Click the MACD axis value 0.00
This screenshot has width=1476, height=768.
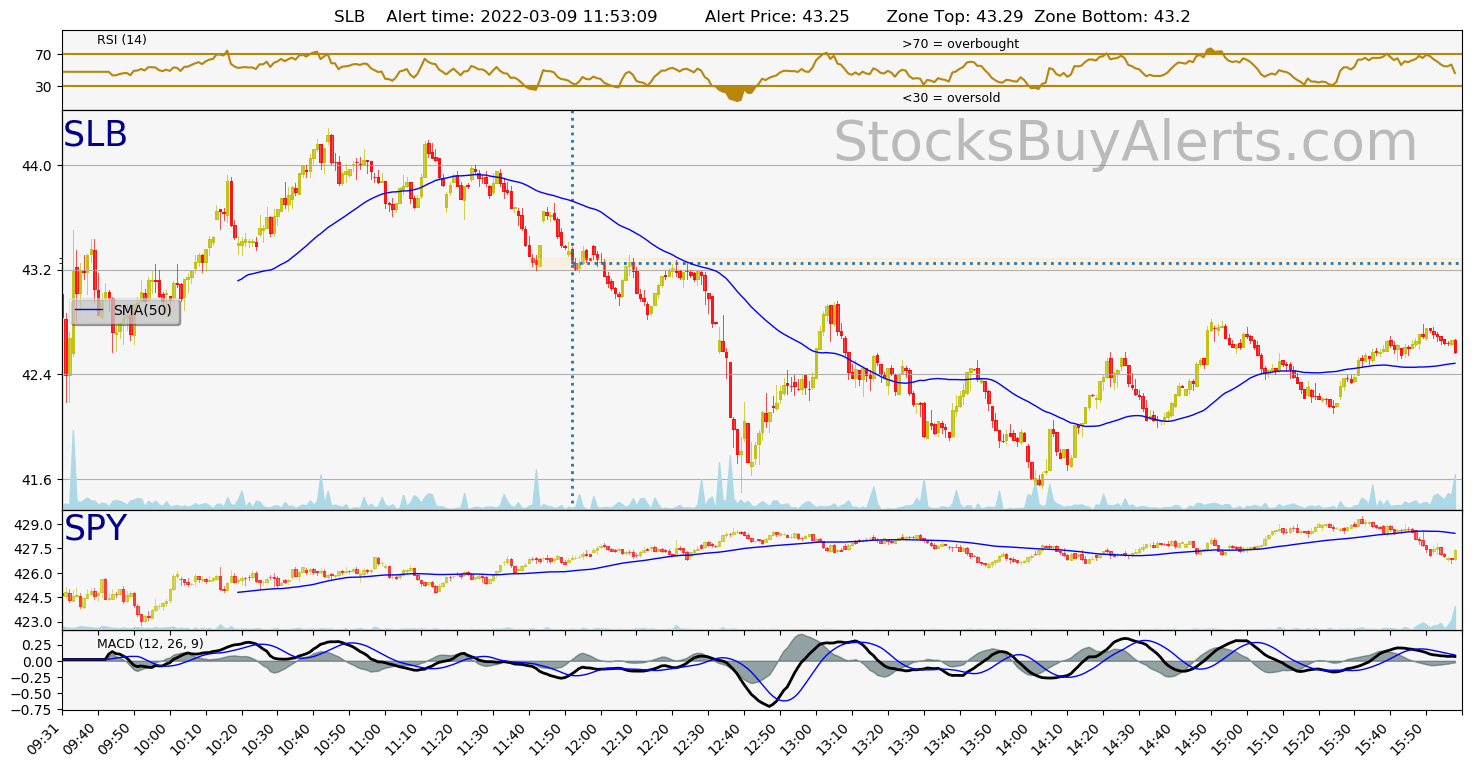[38, 662]
